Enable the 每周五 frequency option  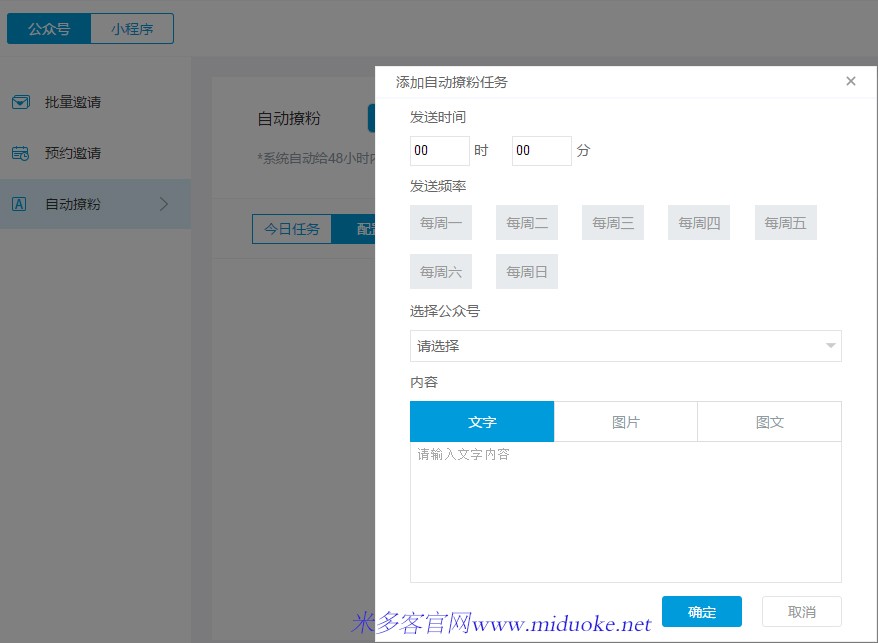785,223
